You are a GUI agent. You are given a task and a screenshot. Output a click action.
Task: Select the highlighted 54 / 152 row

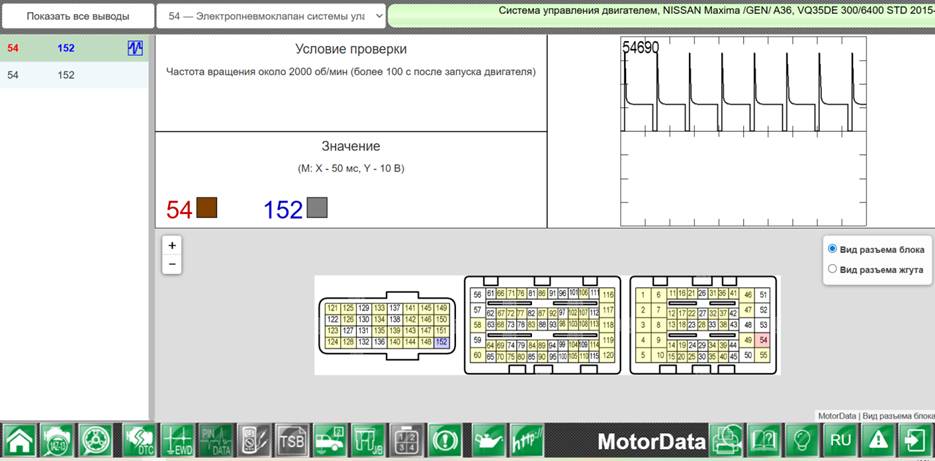coord(74,48)
